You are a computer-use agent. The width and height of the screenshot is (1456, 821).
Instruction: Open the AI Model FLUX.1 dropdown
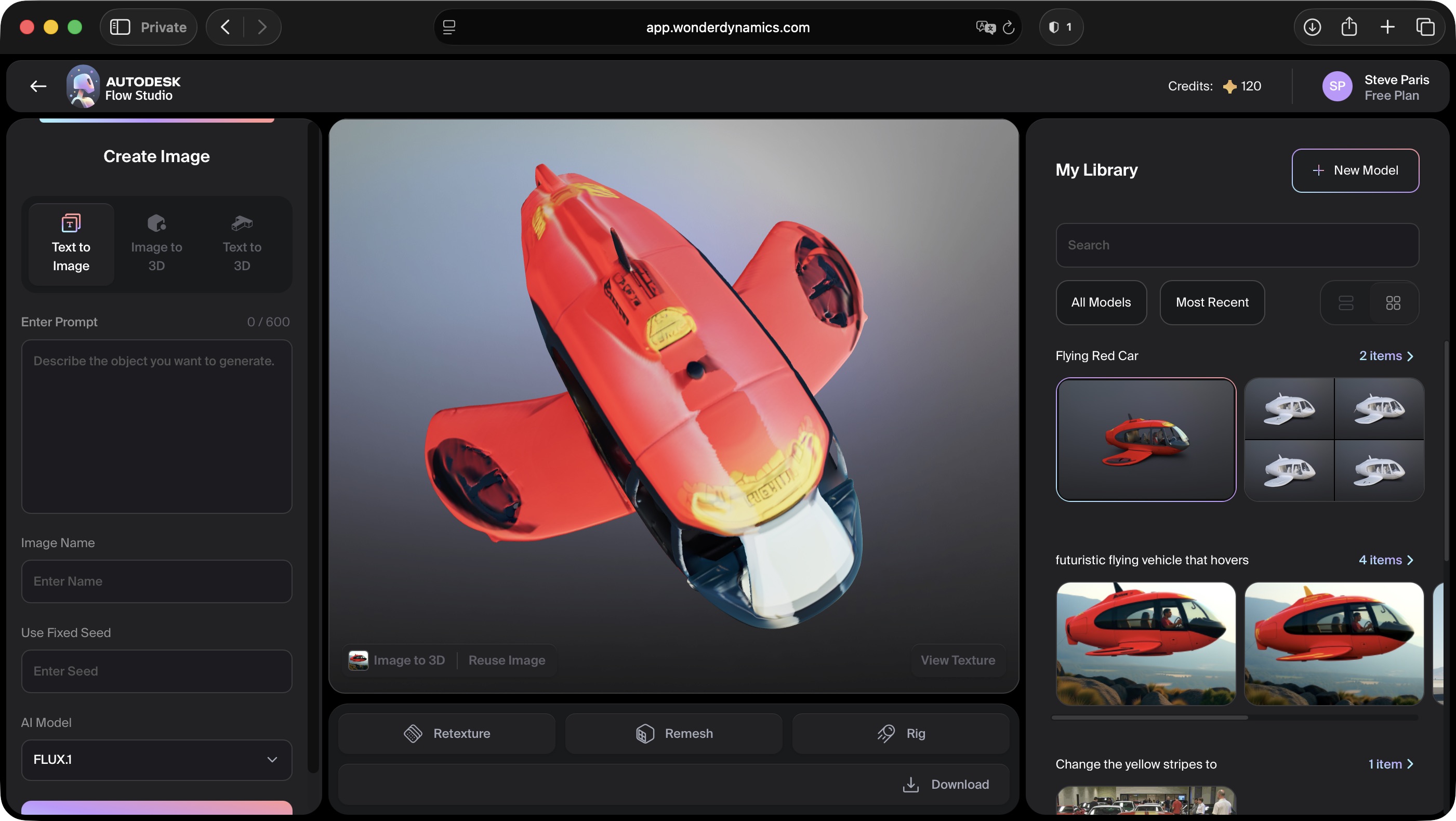[156, 760]
